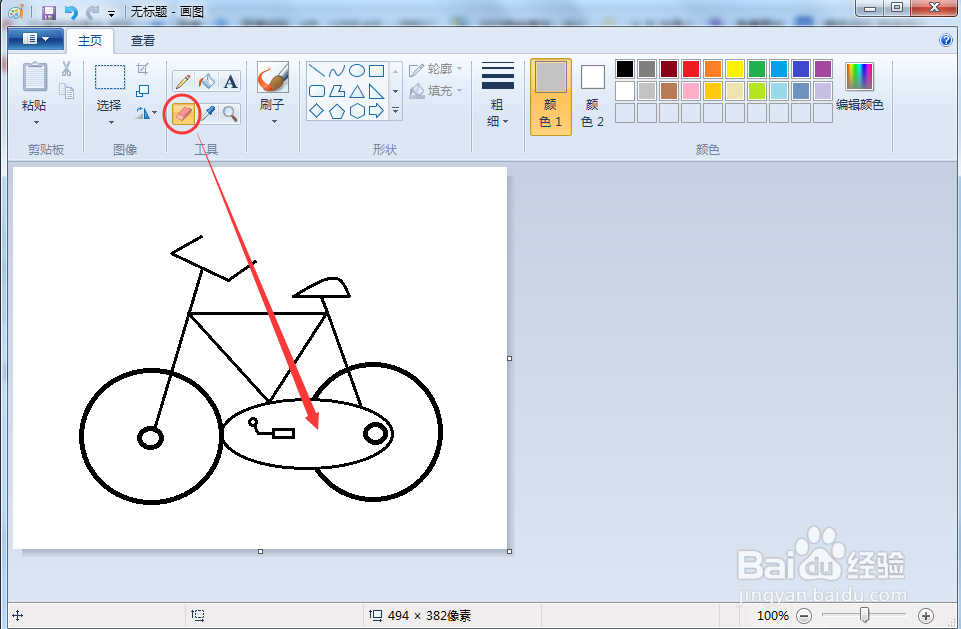Select the Rectangle shape in the shapes gallery

[378, 69]
